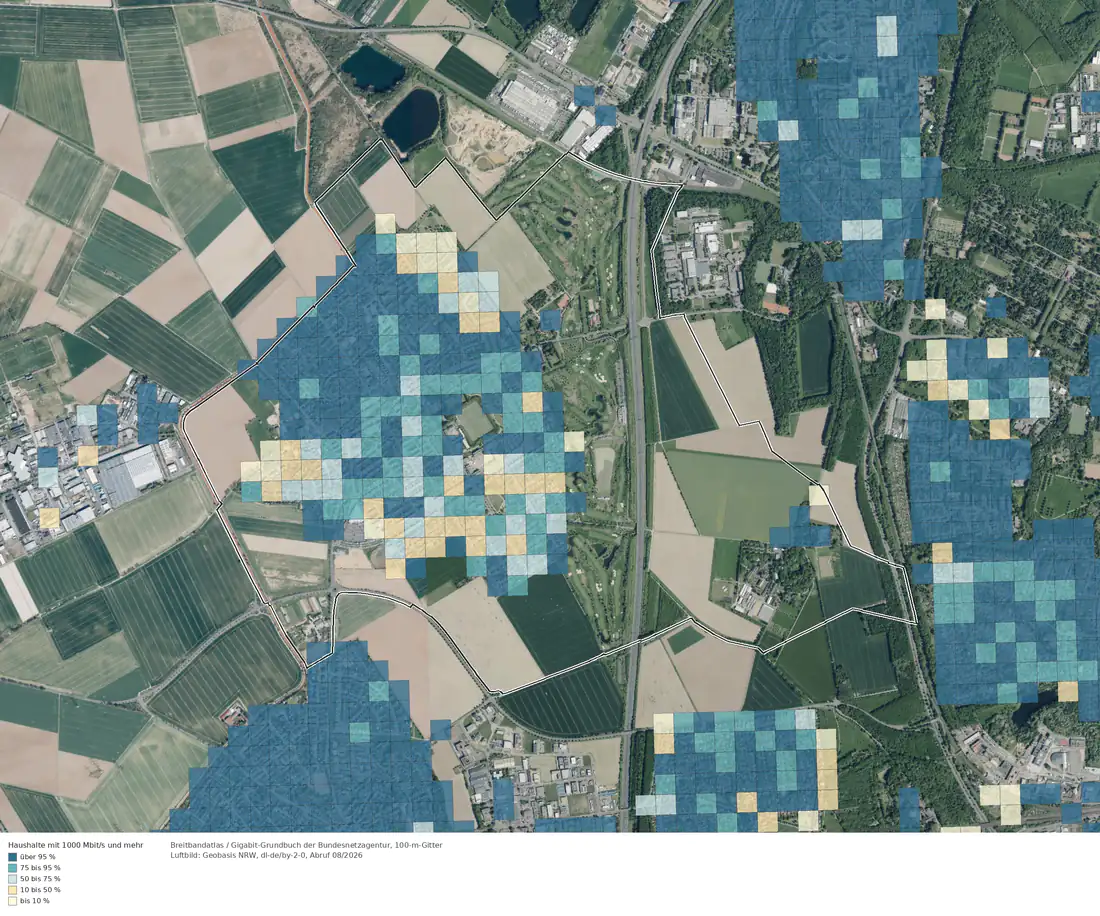Click the legend title 'Haushalte mit 1000 Mbit/s und mehr'
1100x916 pixels.
tap(76, 845)
